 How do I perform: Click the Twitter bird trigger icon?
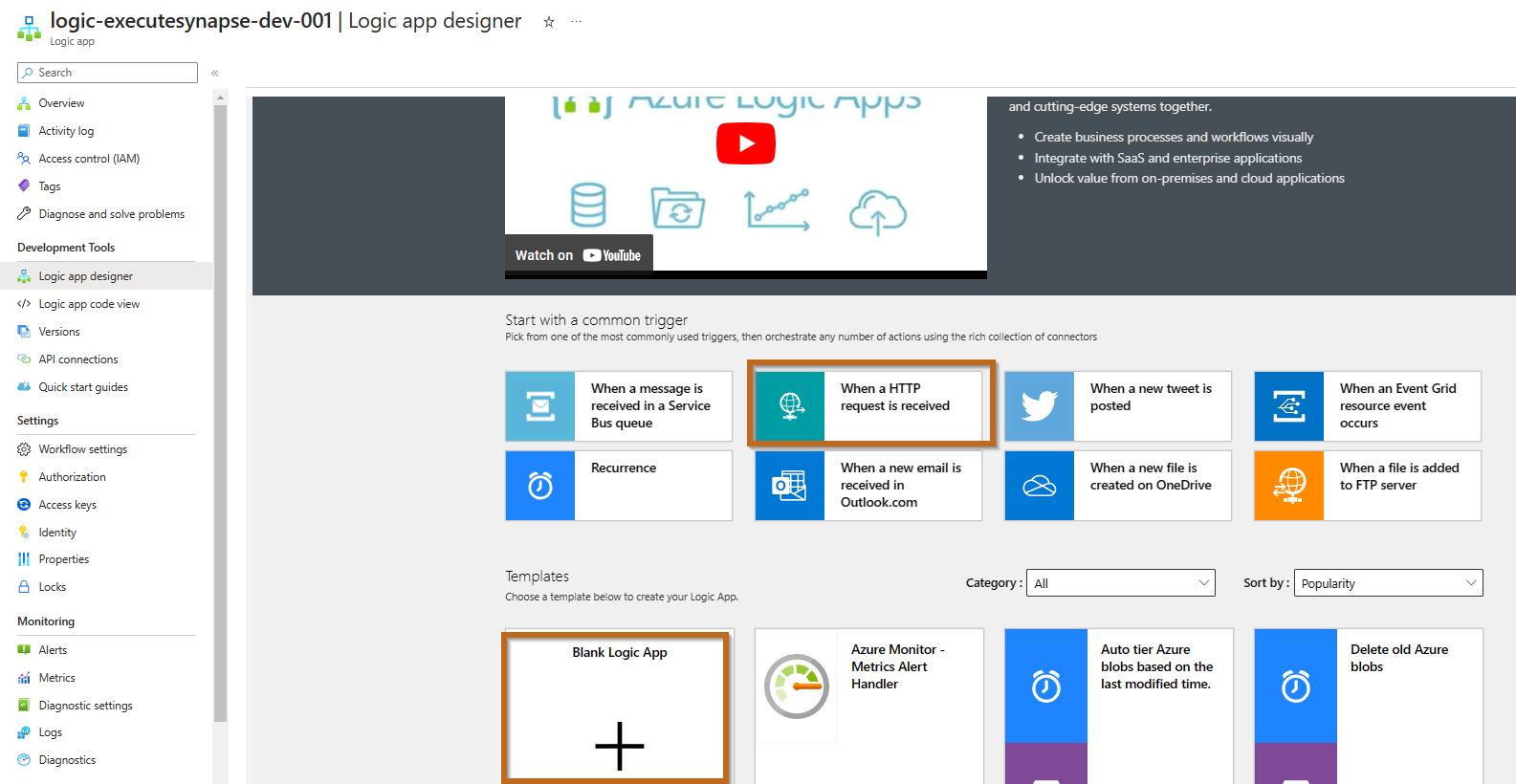coord(1040,406)
